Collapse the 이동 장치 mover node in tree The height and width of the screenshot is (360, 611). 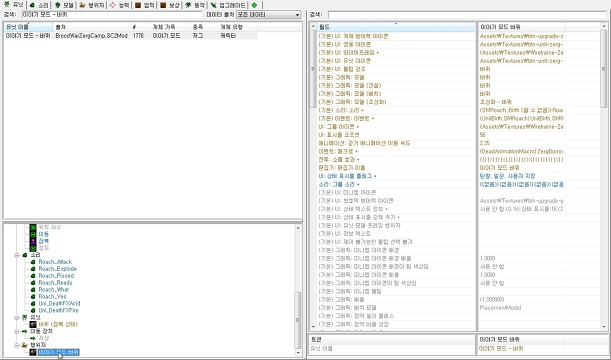17,331
